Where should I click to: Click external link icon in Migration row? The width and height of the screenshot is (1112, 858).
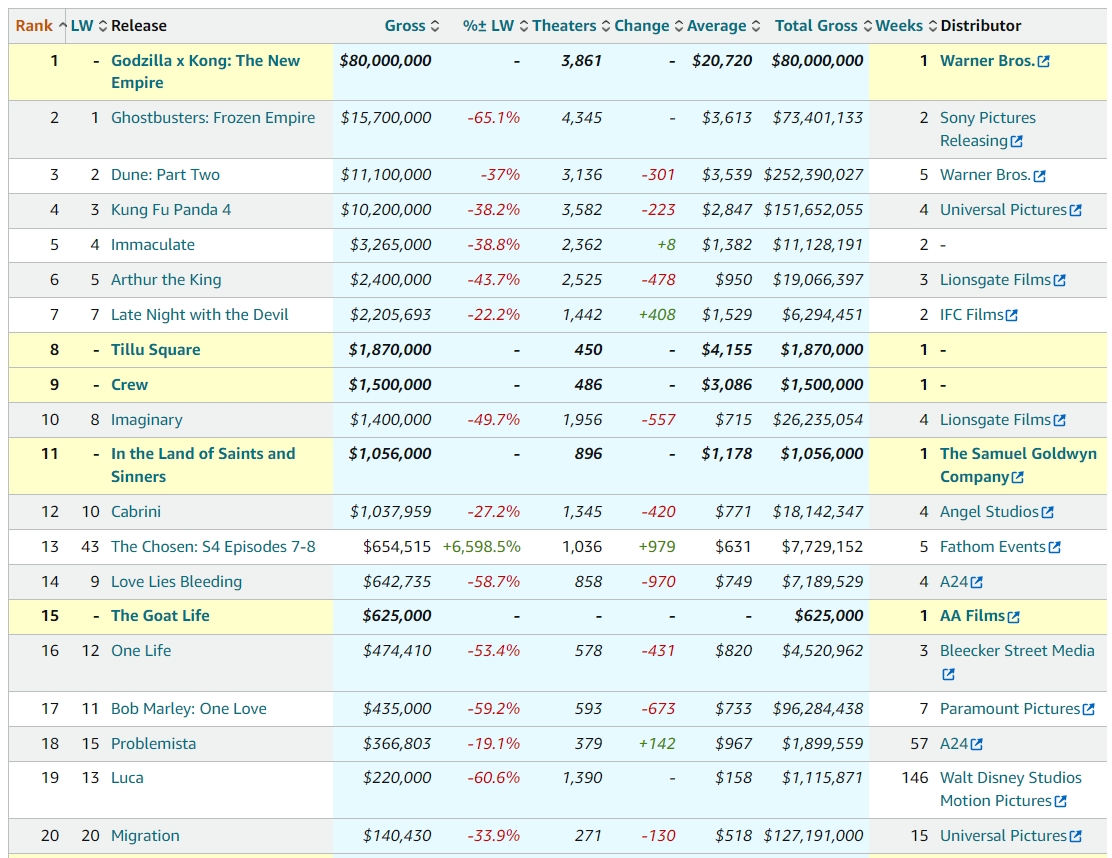coord(1075,837)
